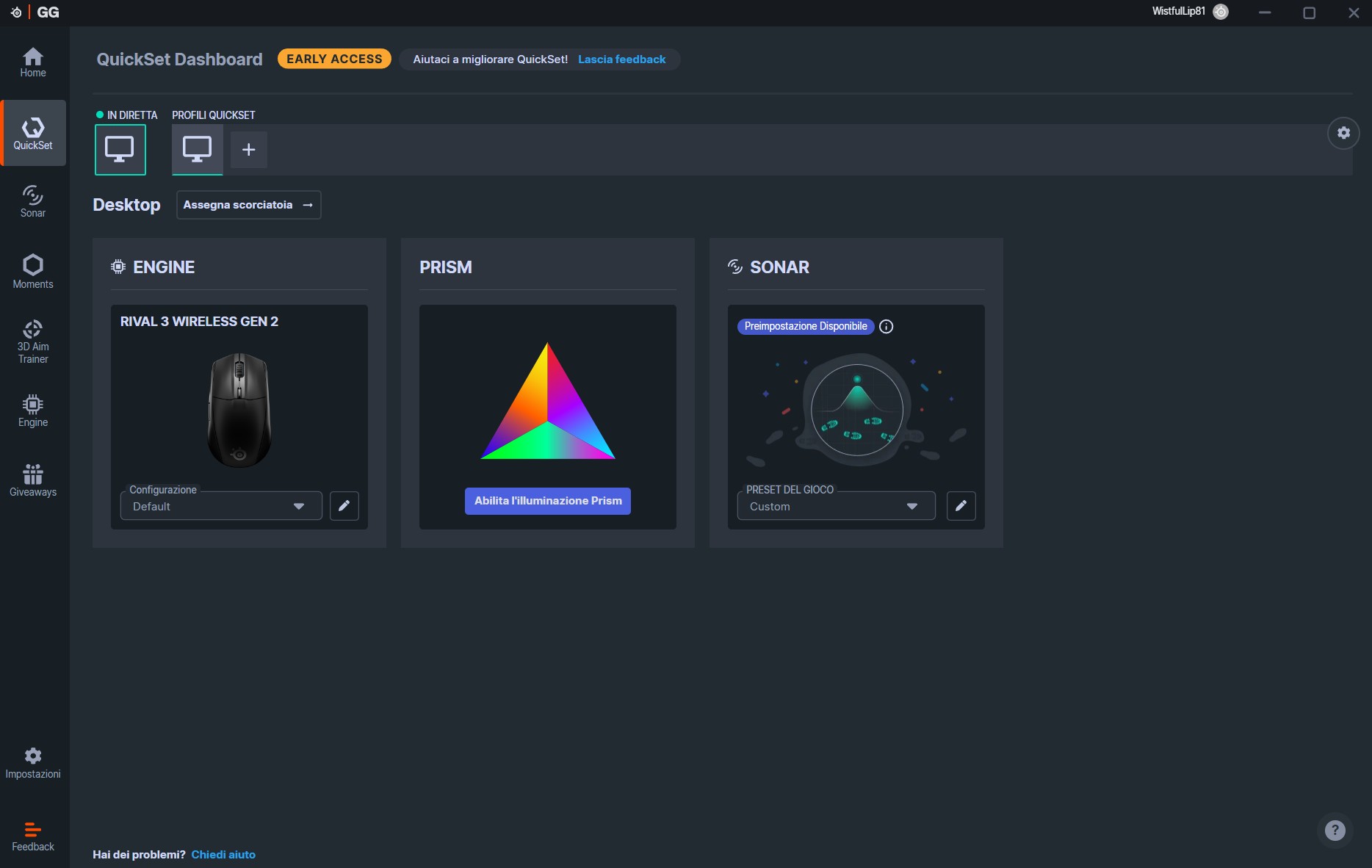Image resolution: width=1372 pixels, height=868 pixels.
Task: Open the QuickSet dashboard settings gear
Action: [1343, 133]
